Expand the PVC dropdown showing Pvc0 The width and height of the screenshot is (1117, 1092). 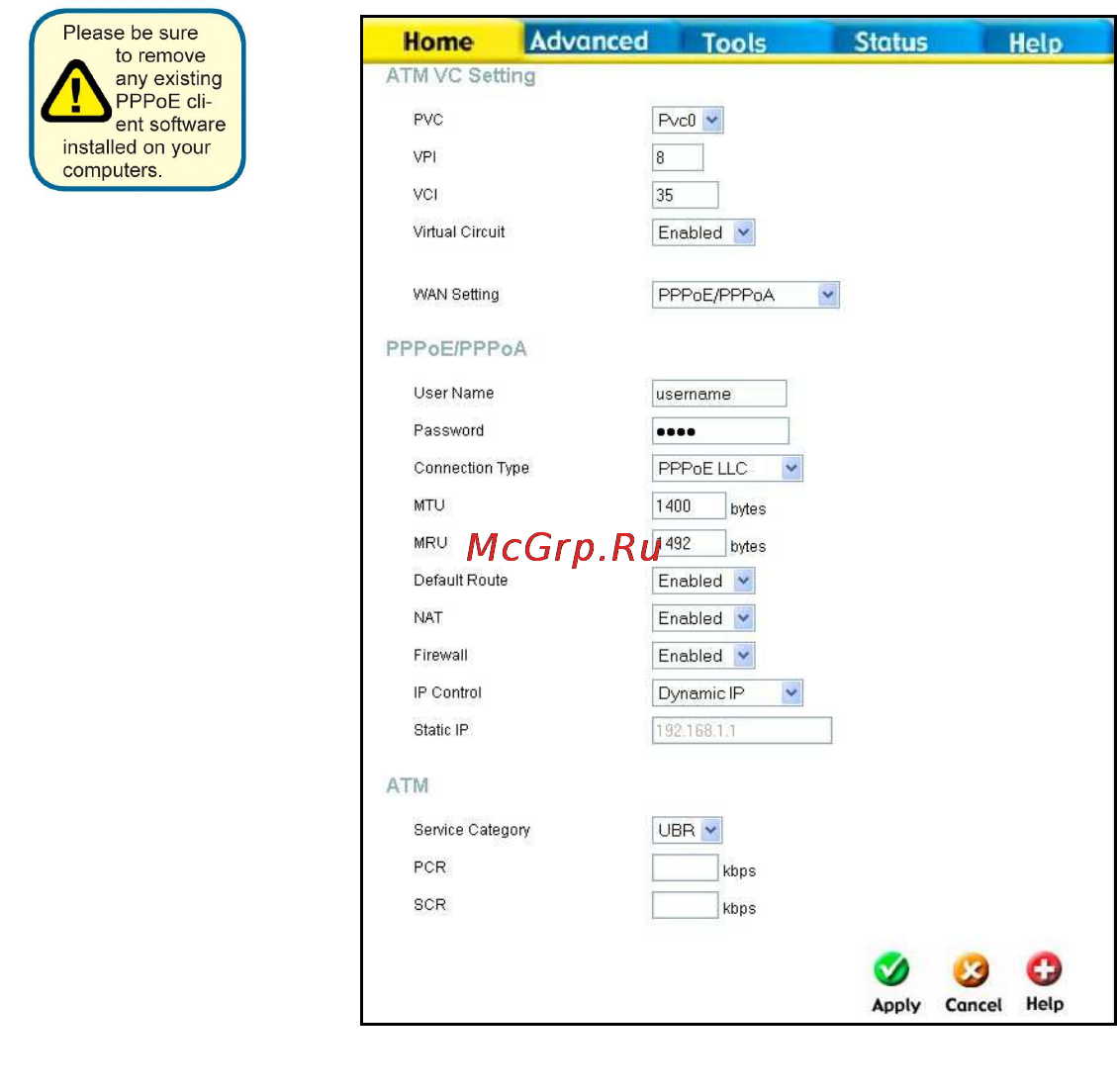(x=688, y=121)
